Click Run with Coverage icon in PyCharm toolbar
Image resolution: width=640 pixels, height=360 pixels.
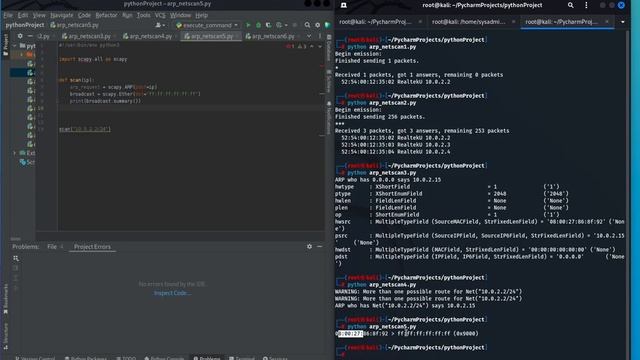pyautogui.click(x=268, y=25)
